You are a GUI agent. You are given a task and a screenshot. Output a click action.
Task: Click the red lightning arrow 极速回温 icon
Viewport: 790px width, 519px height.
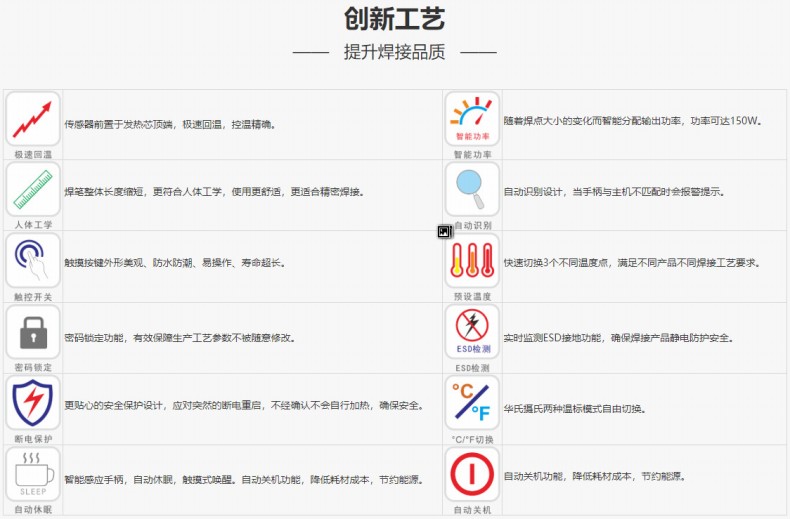click(x=33, y=119)
